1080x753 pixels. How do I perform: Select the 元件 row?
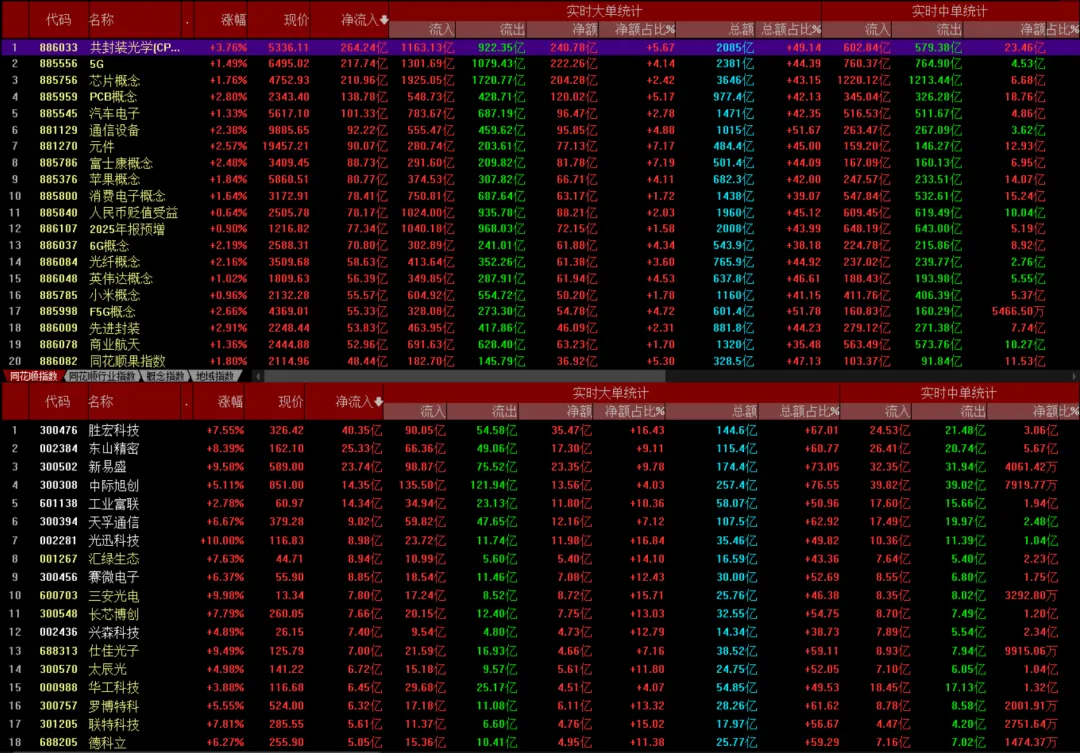coord(540,146)
